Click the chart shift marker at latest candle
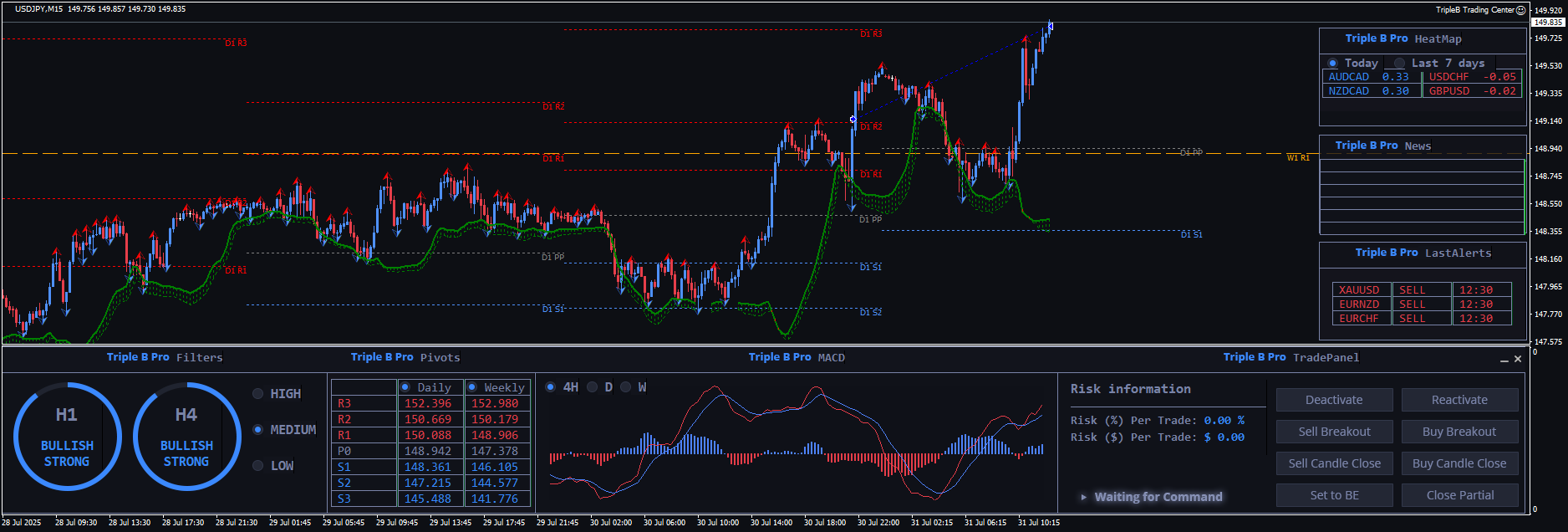Viewport: 1568px width, 532px height. point(1050,27)
